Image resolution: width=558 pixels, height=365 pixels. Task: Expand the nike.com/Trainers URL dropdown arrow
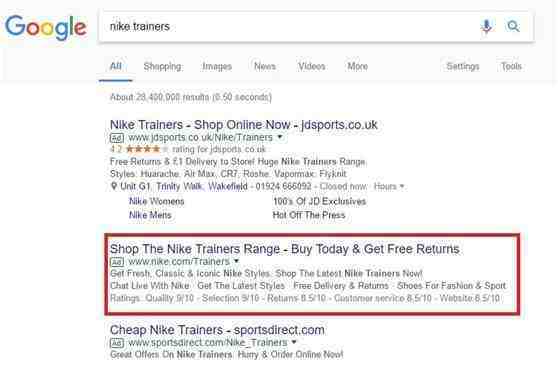click(236, 261)
